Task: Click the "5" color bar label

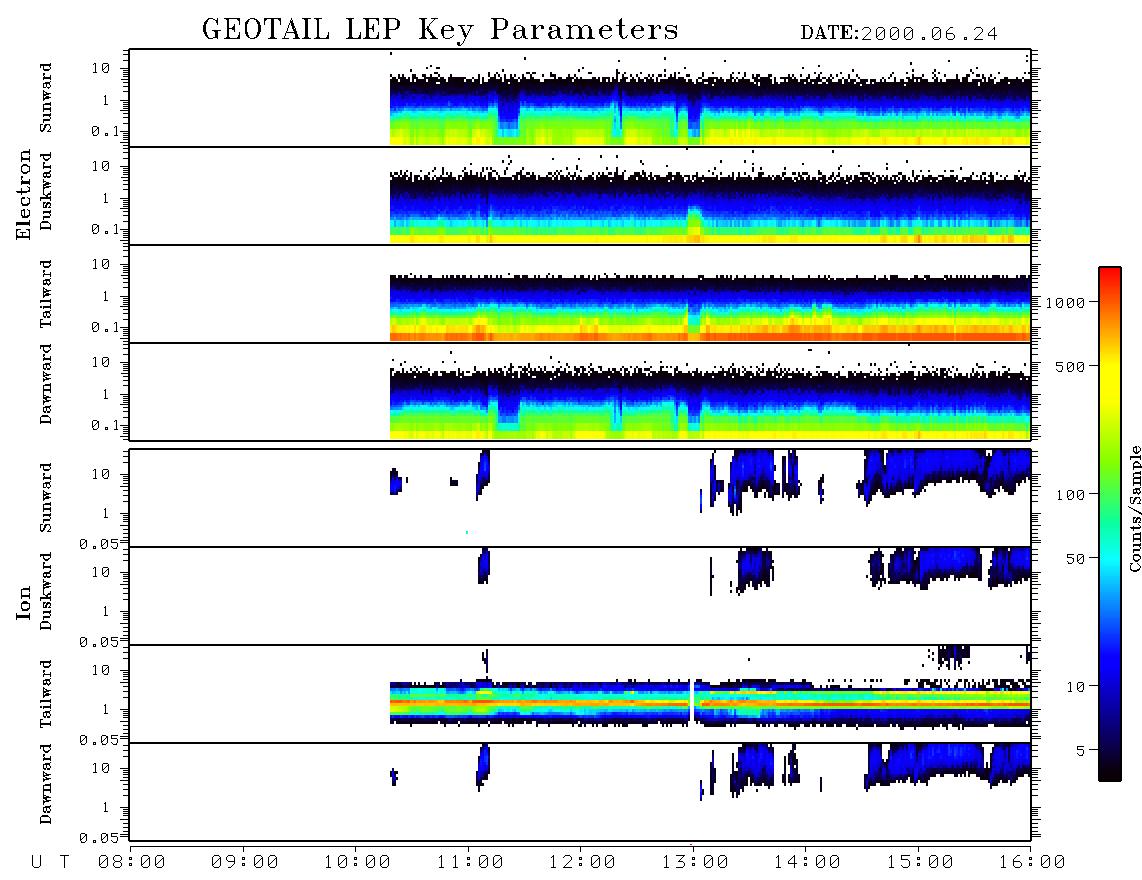Action: [1080, 751]
